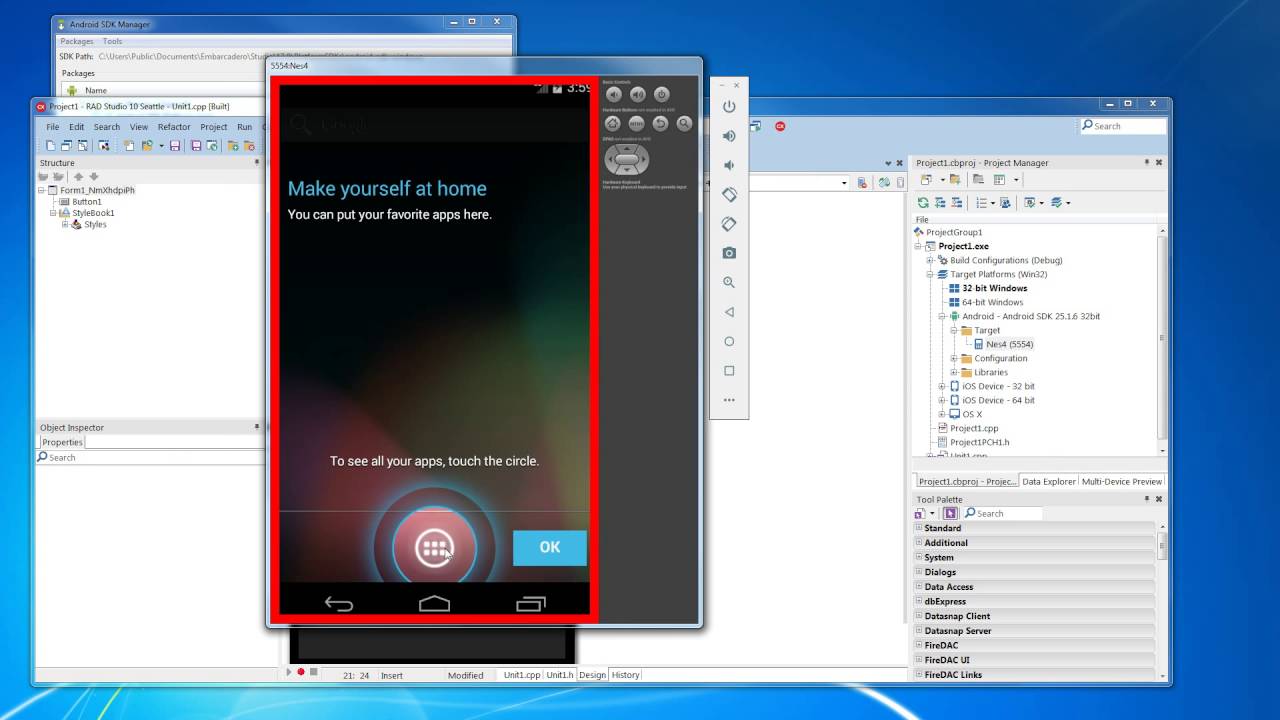Select 64-bit Windows platform

pos(992,302)
